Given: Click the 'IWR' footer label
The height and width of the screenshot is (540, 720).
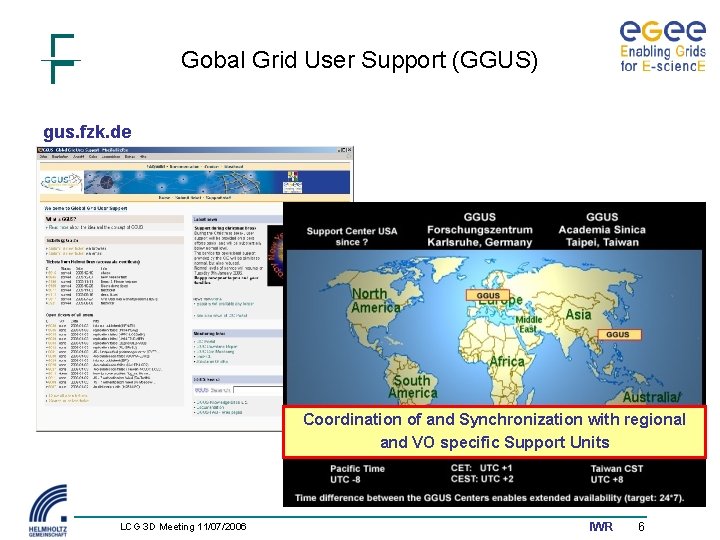Looking at the screenshot, I should 601,527.
